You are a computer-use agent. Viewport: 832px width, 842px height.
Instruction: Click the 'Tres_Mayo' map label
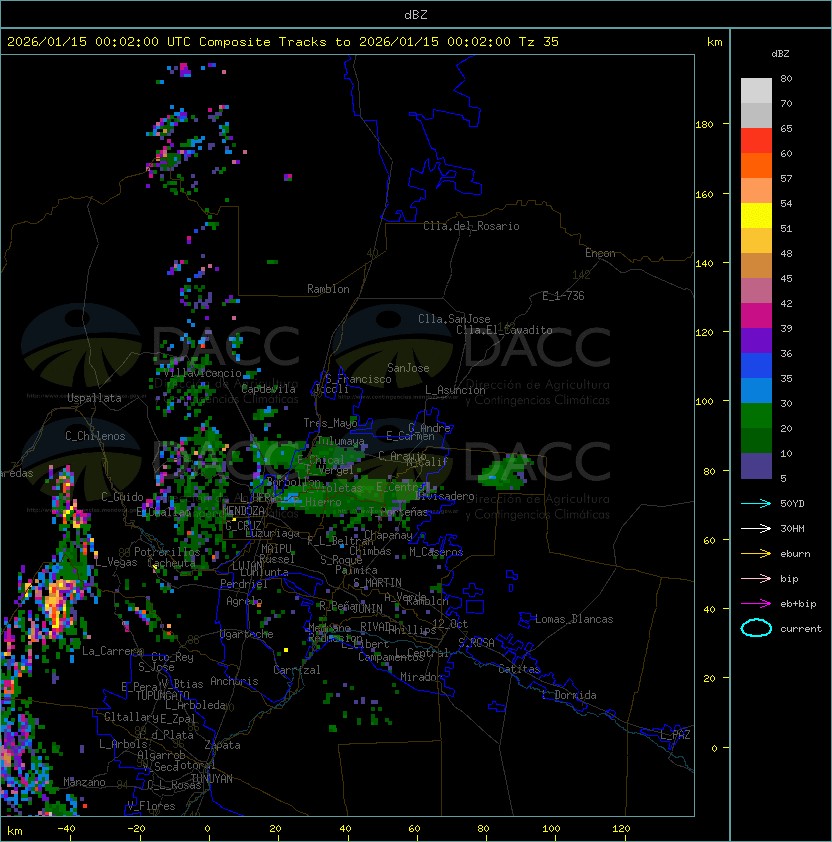(330, 423)
